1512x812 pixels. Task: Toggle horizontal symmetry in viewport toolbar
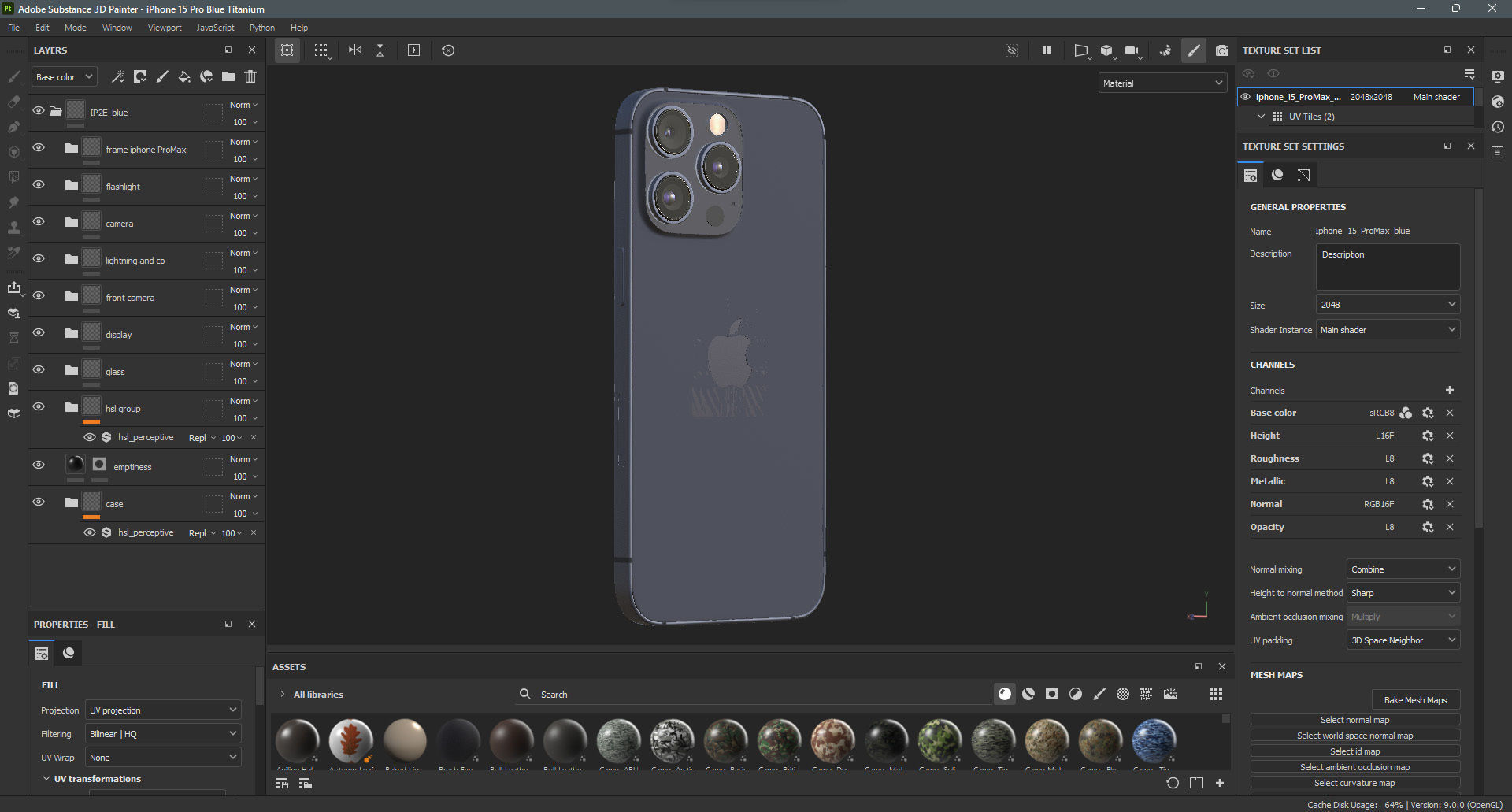355,50
